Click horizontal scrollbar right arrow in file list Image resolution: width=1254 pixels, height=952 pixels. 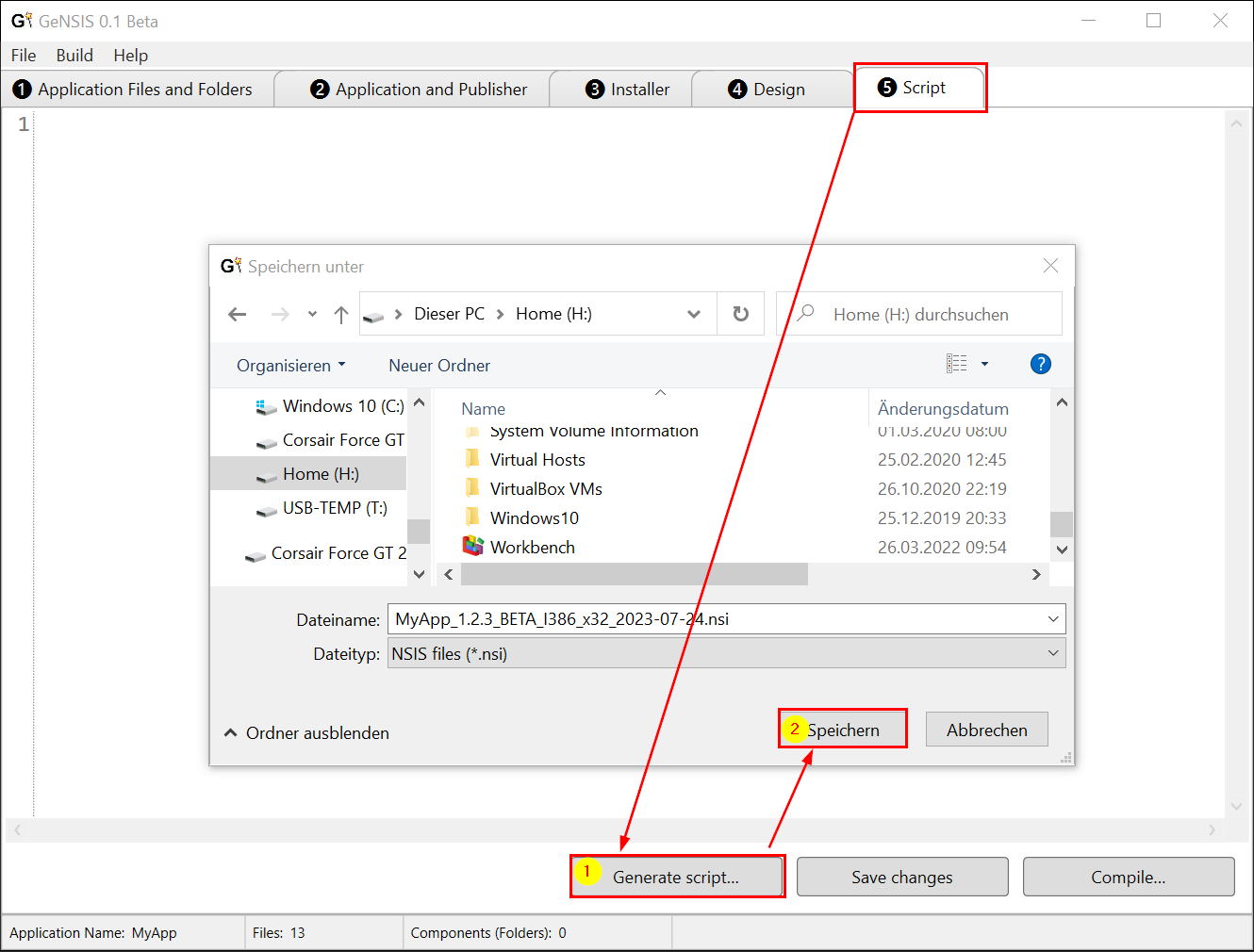click(1036, 574)
